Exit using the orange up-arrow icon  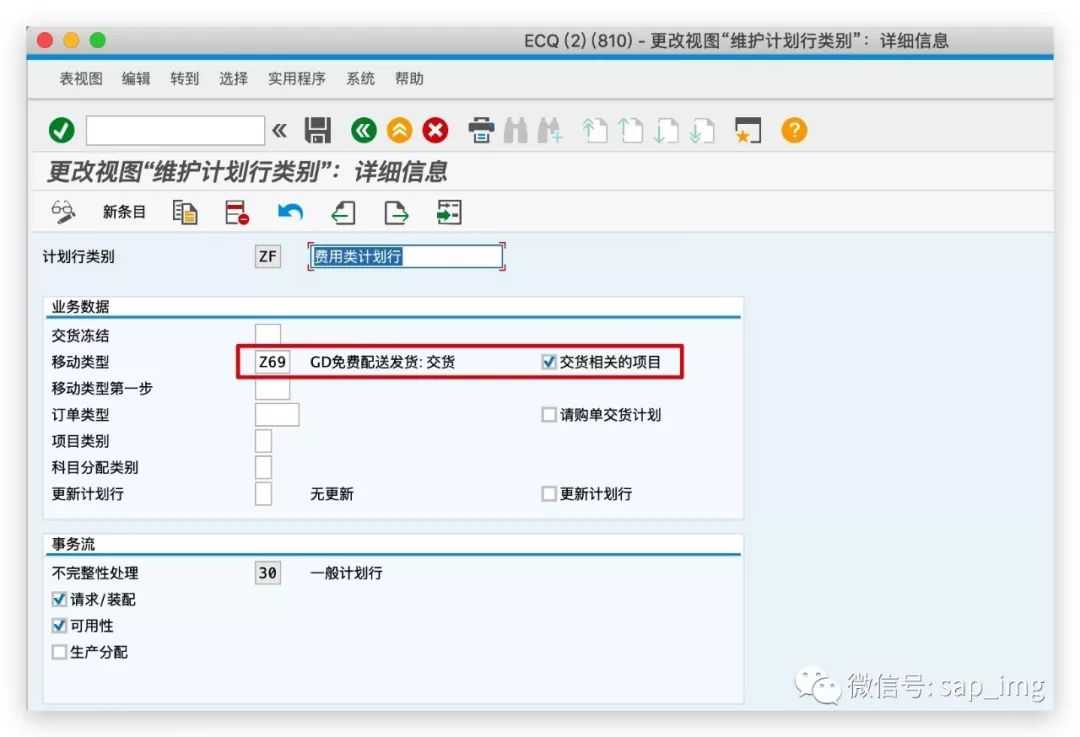point(399,130)
